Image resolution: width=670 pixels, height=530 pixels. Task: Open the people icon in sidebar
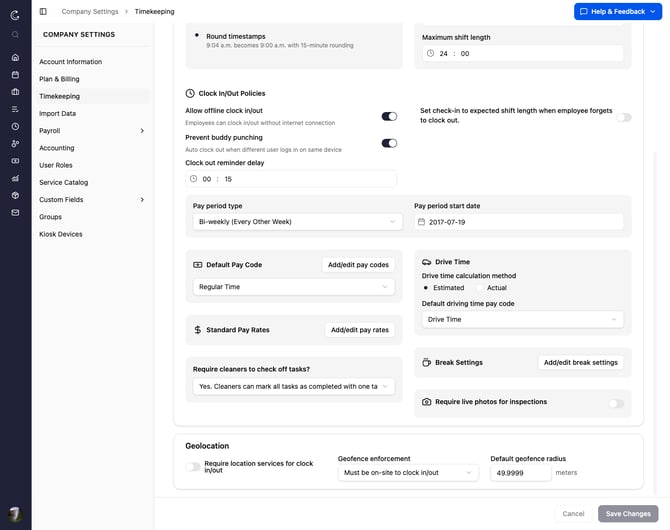[x=15, y=144]
